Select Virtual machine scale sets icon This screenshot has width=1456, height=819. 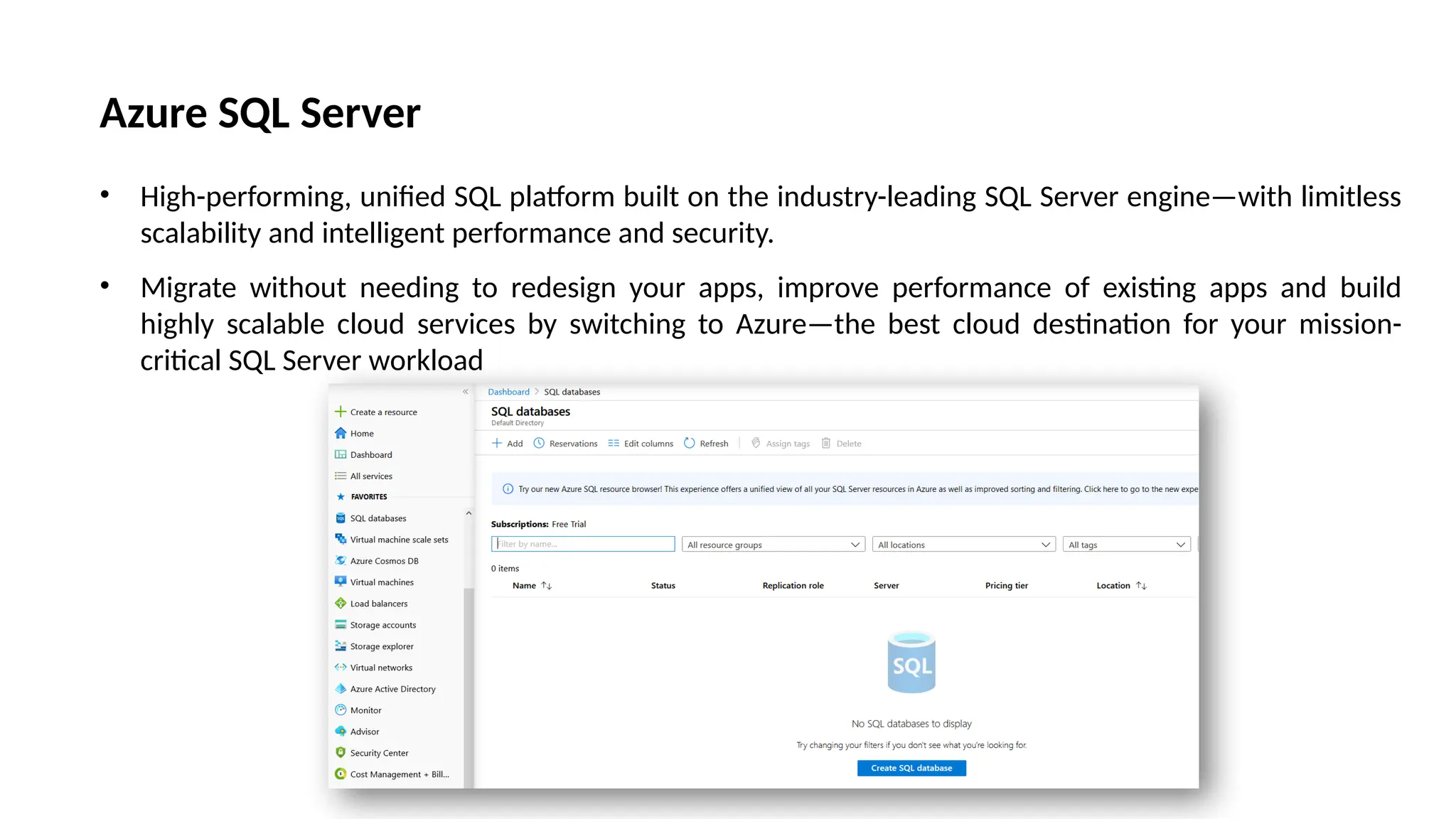[x=341, y=540]
